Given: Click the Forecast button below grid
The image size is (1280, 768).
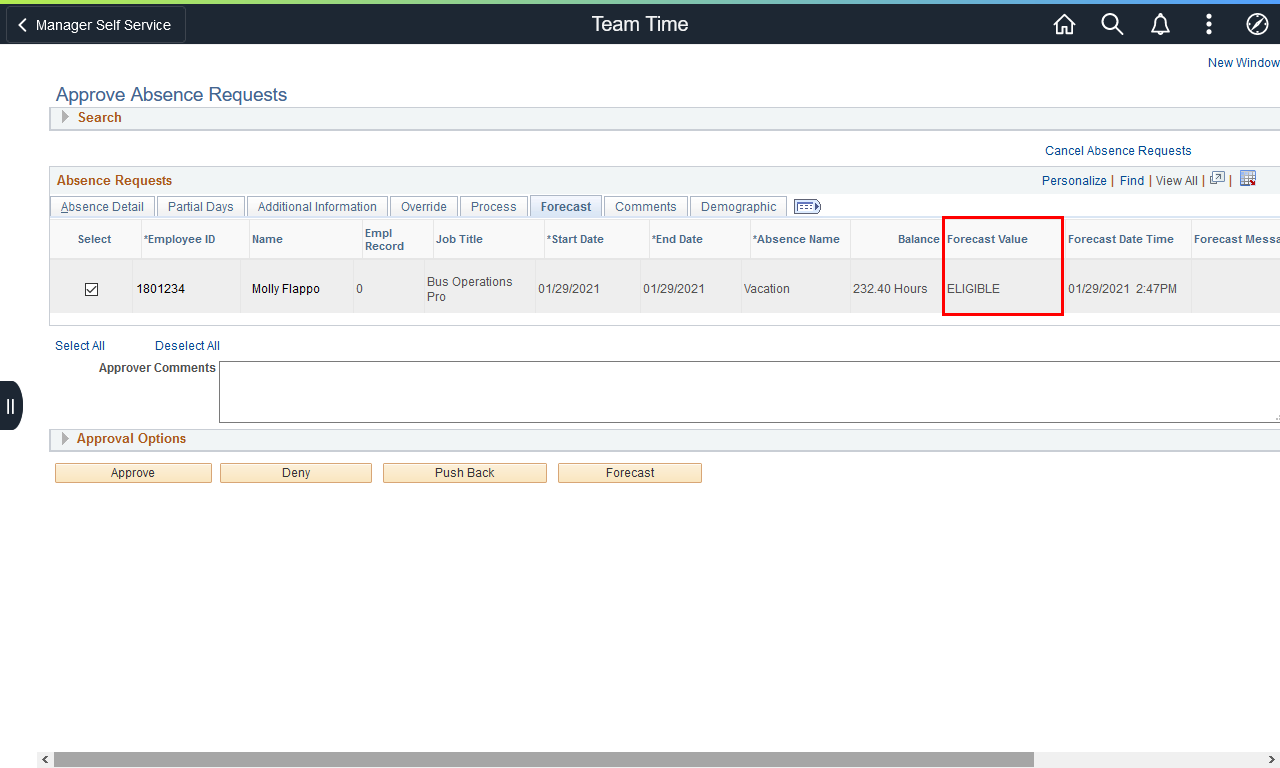Looking at the screenshot, I should pyautogui.click(x=630, y=473).
